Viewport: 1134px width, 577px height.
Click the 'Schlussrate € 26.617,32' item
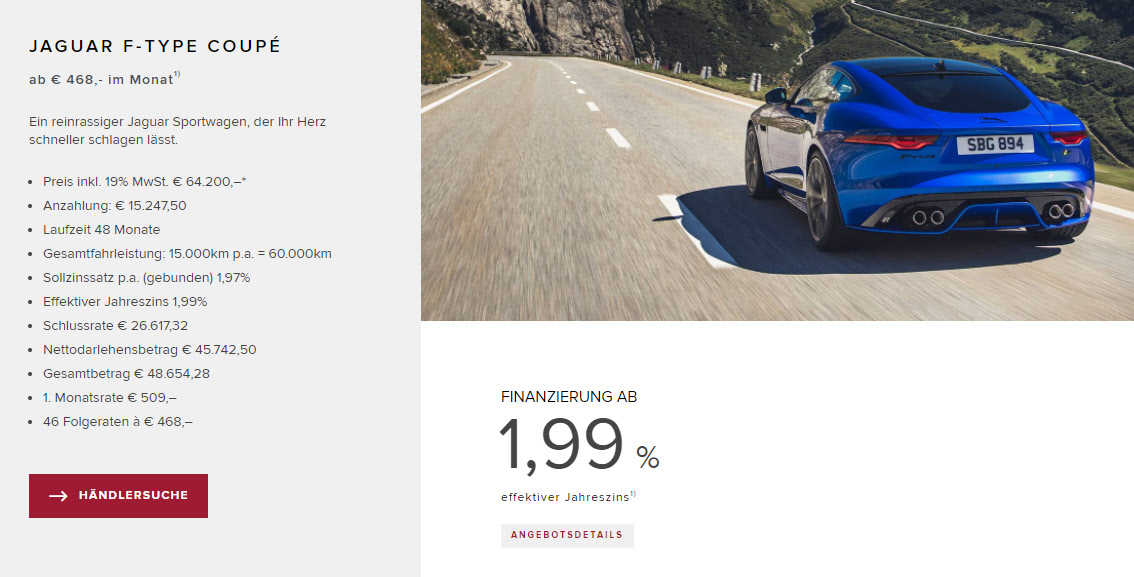115,325
